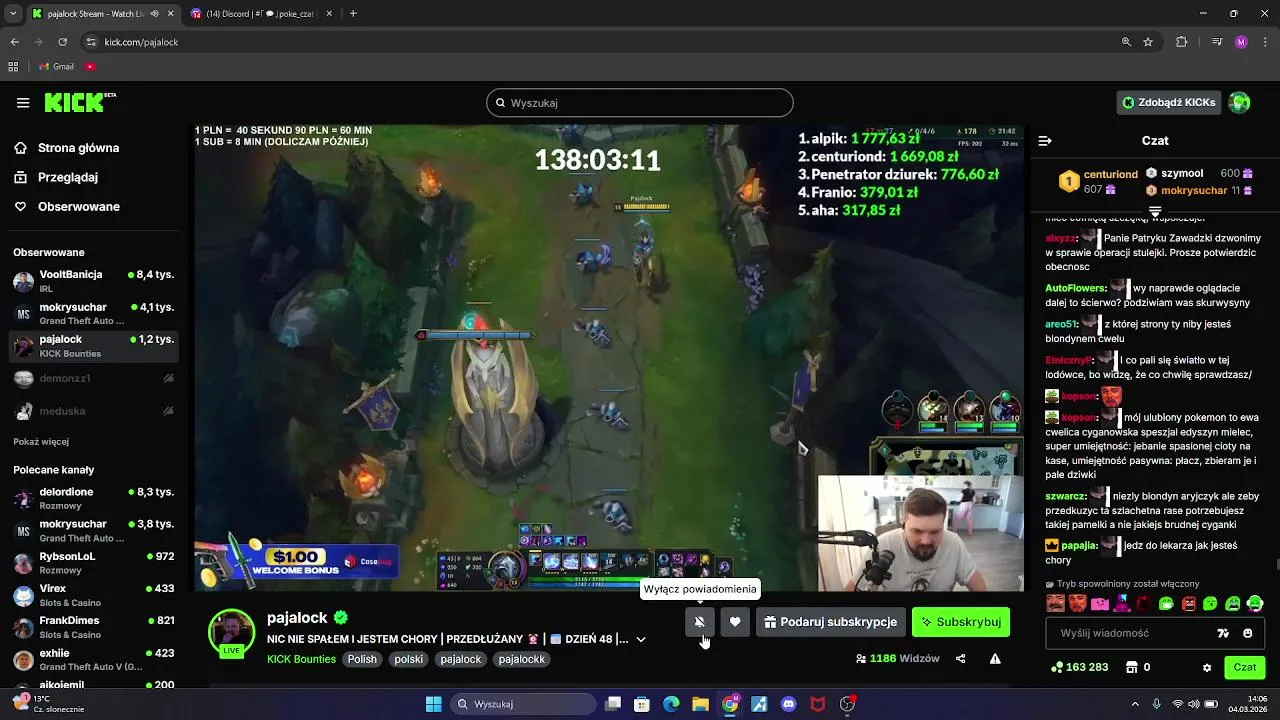
Task: Bookmark this page with star icon
Action: click(x=1148, y=42)
